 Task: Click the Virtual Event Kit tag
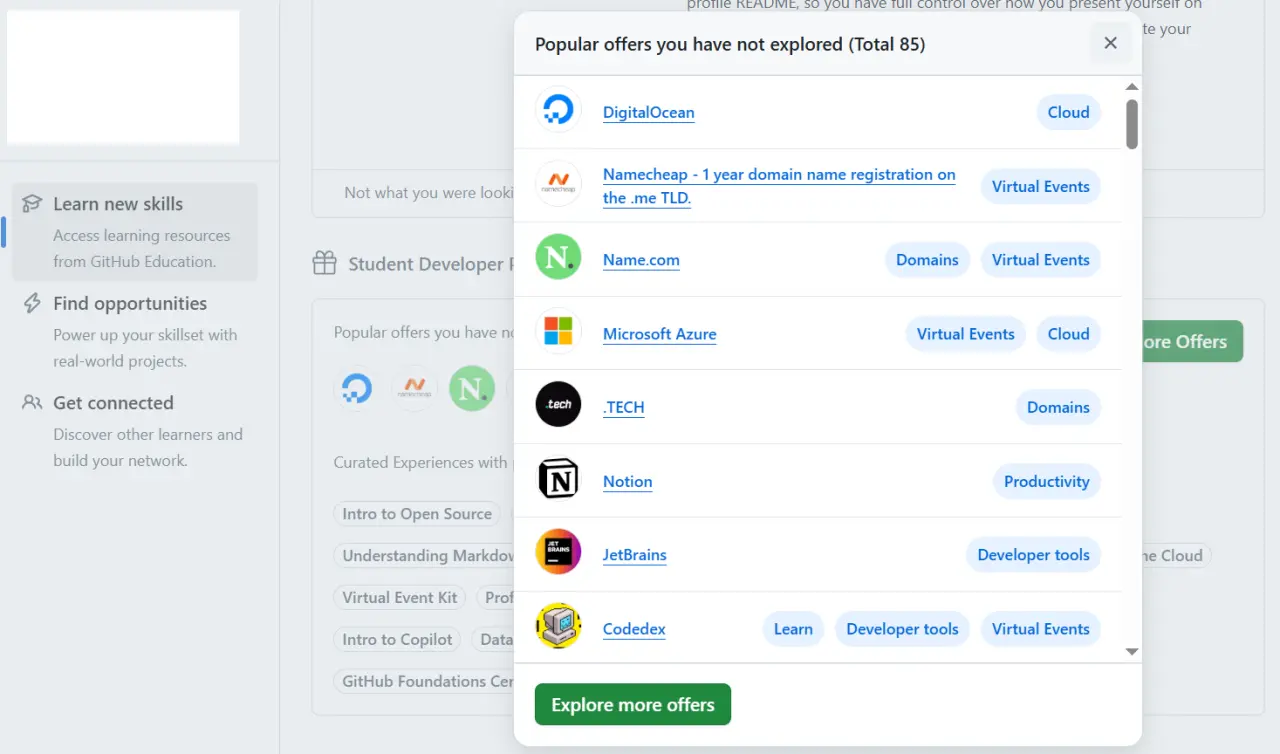[400, 598]
